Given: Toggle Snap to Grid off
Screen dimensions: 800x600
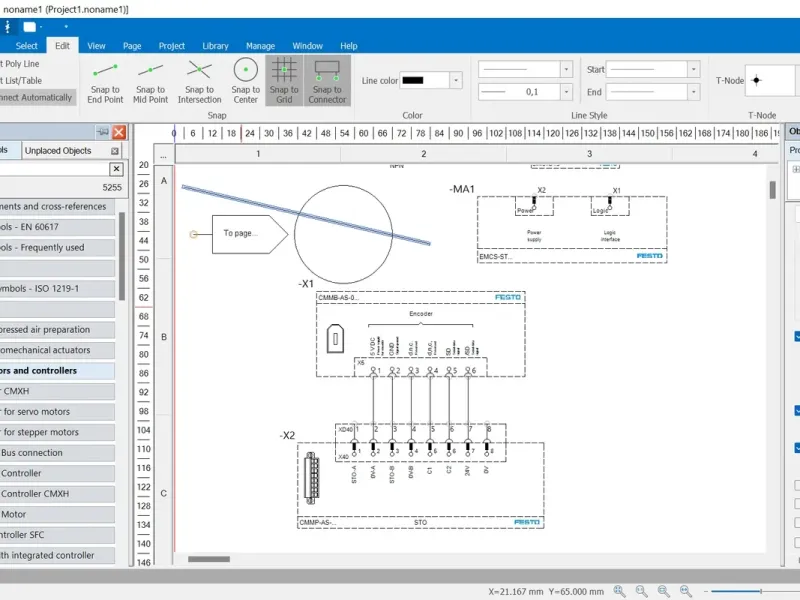Looking at the screenshot, I should click(284, 81).
